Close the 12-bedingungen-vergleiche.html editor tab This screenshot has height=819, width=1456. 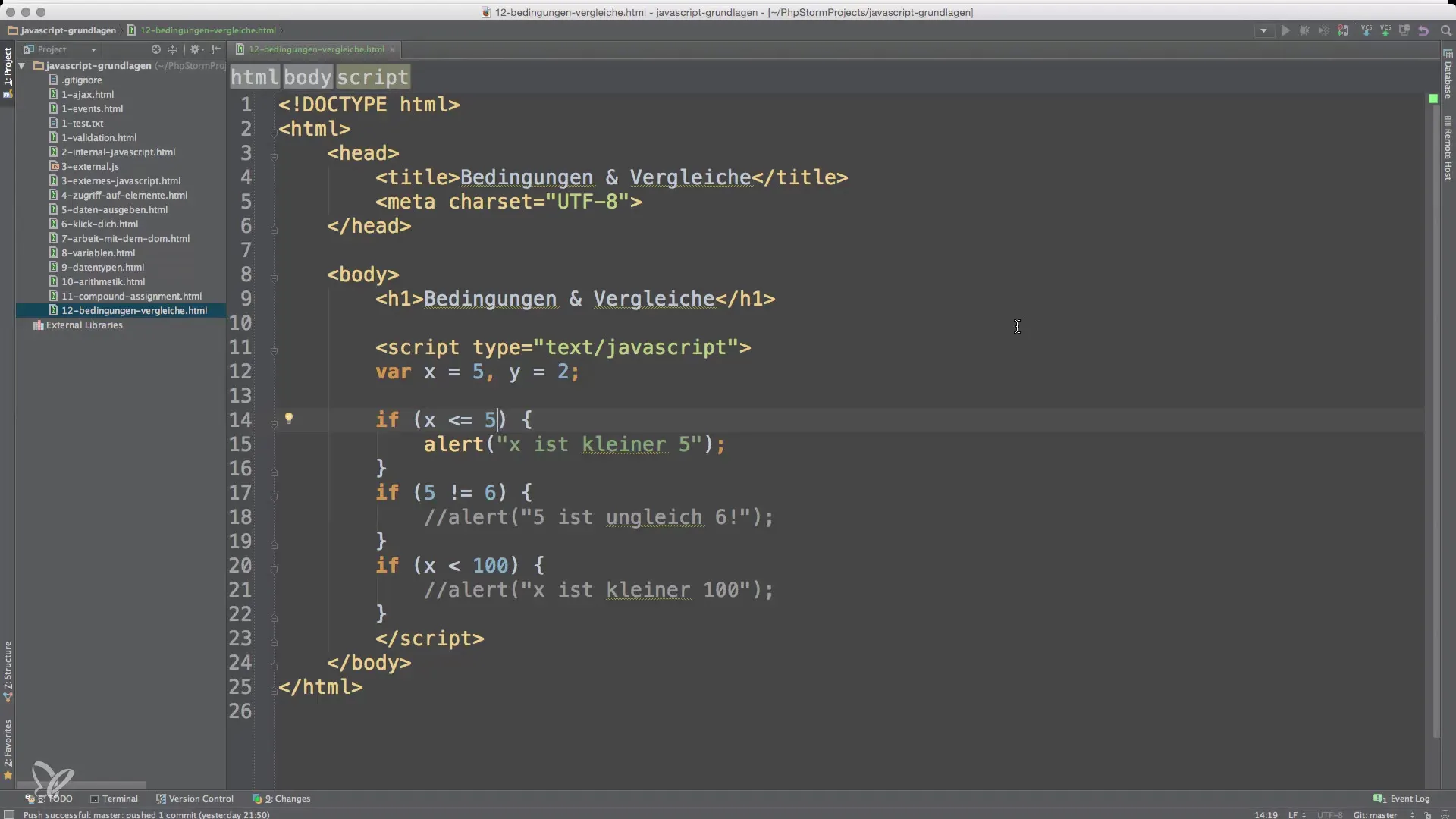(x=392, y=49)
